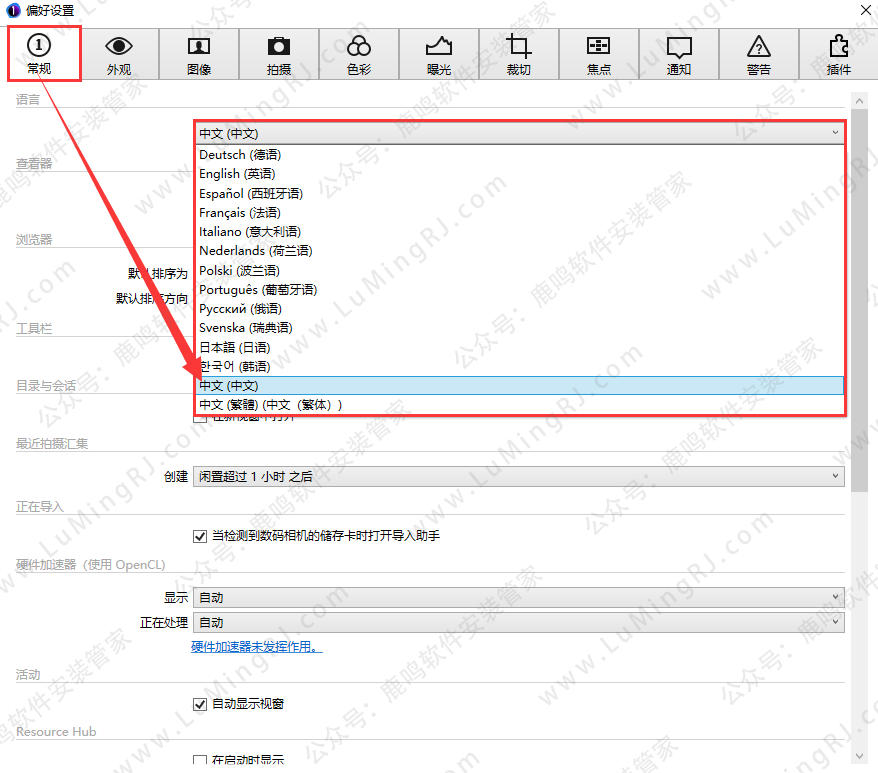Viewport: 878px width, 773px height.
Task: Click the vertical scrollbar on the right
Action: 859,300
